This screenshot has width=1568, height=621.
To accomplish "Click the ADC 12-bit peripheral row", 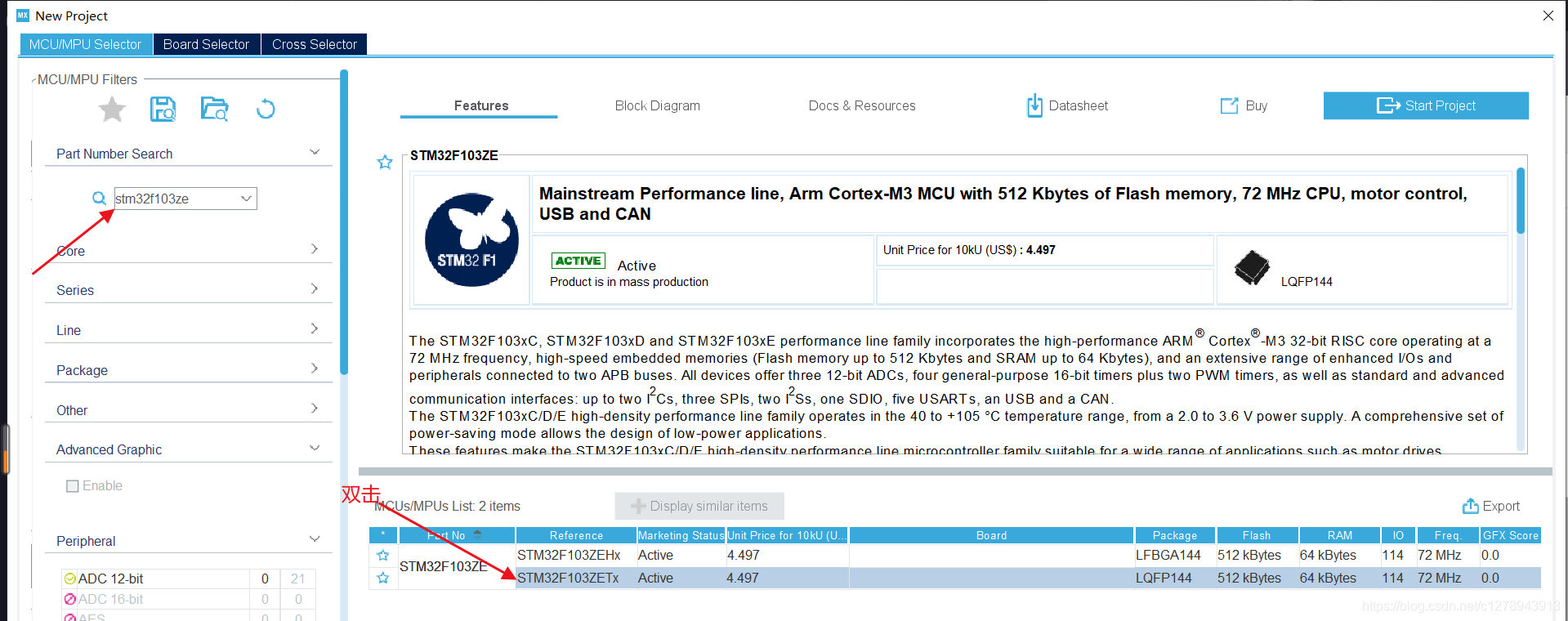I will 188,579.
